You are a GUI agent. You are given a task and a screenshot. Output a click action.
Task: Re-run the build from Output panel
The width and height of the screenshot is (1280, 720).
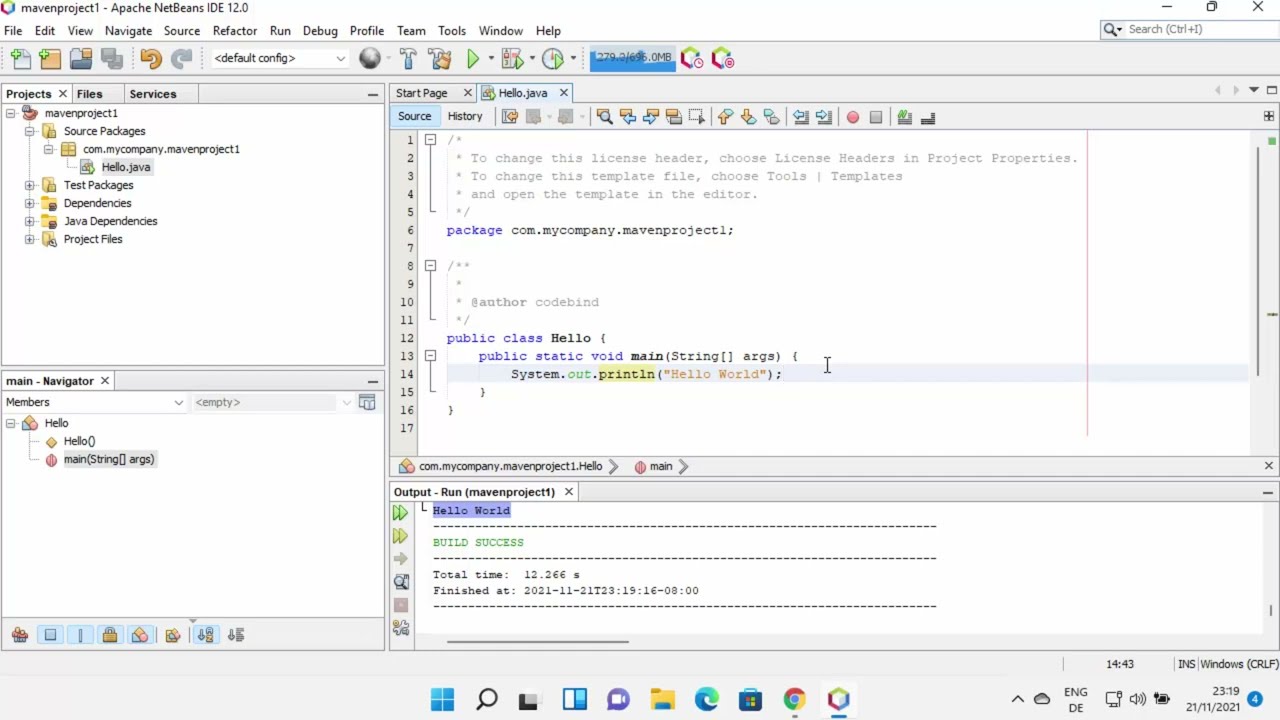400,513
